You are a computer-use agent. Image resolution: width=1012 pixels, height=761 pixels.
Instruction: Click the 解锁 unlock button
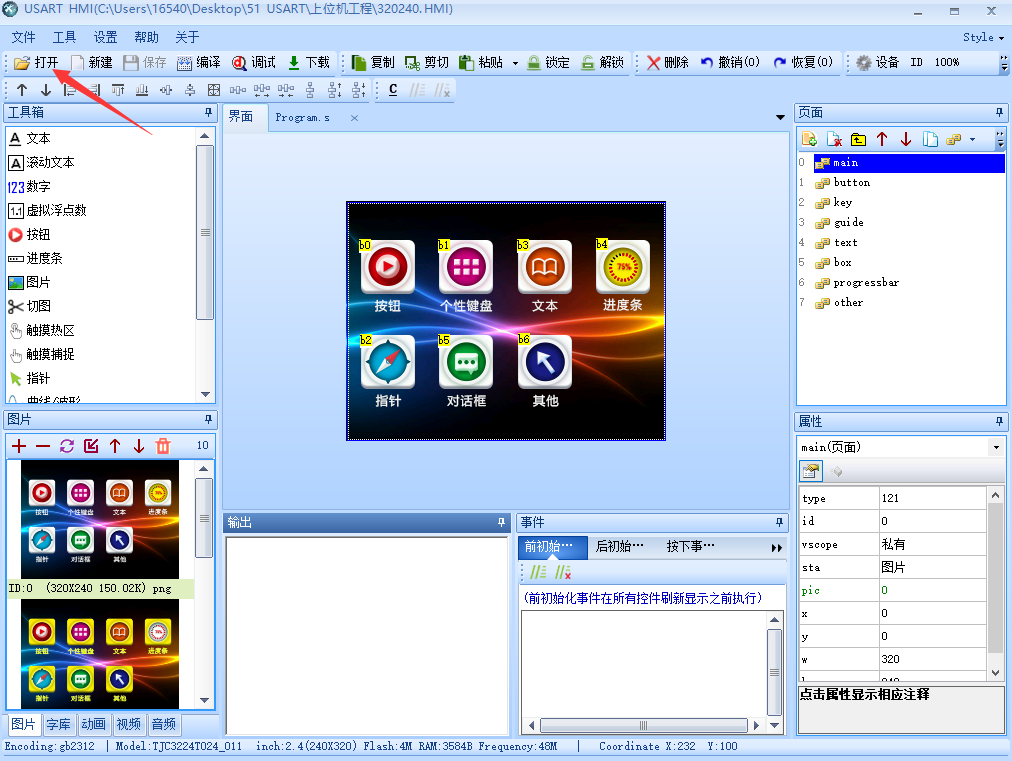point(602,63)
